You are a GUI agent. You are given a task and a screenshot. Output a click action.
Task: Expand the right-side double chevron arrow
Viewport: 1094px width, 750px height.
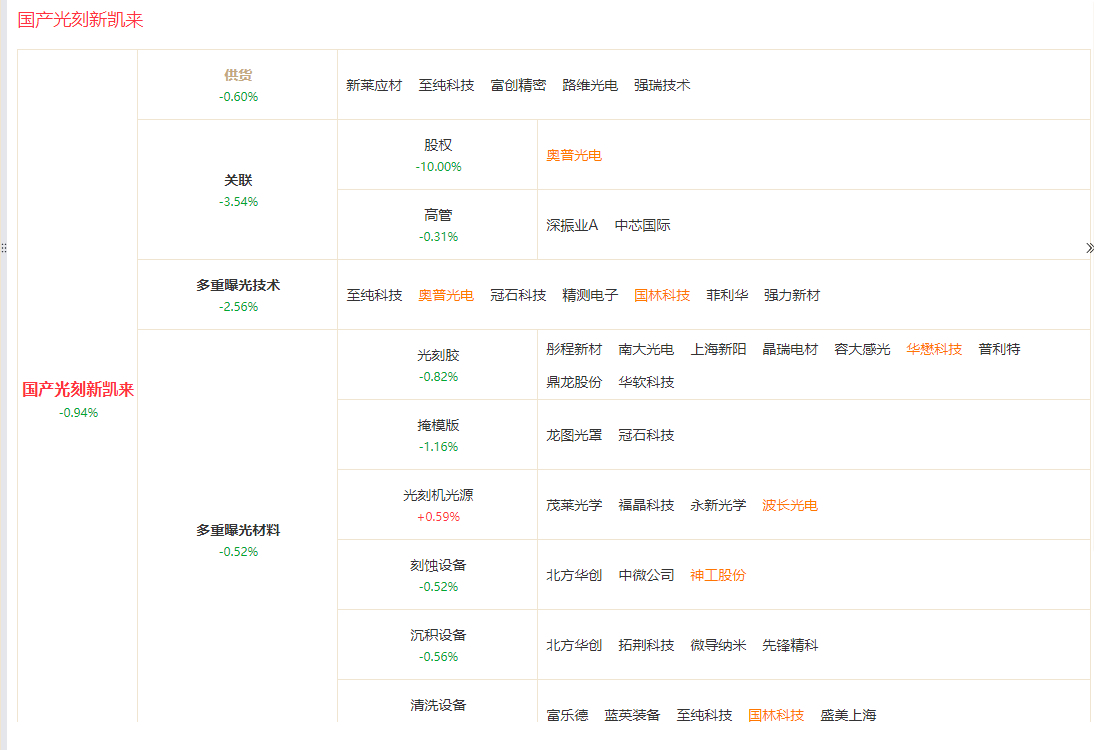[1089, 248]
